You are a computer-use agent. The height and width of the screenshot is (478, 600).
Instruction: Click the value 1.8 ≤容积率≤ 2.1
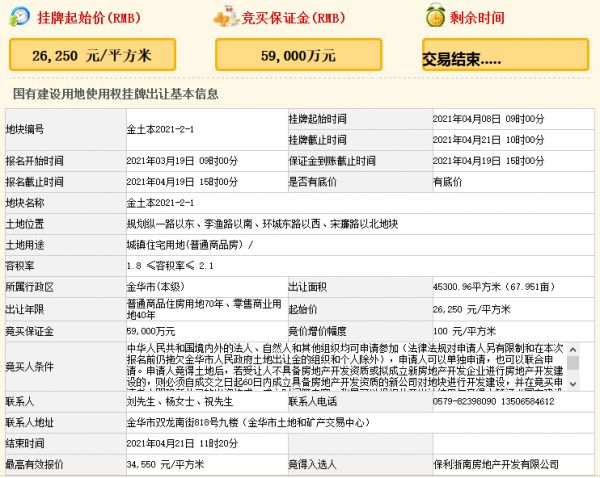tap(170, 266)
